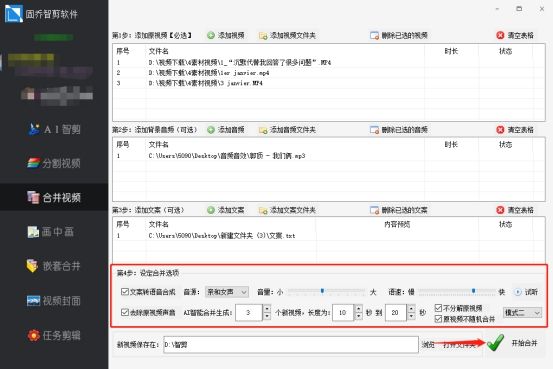Toggle the 原视频不随机合并 checkbox
This screenshot has width=553, height=369.
(438, 319)
